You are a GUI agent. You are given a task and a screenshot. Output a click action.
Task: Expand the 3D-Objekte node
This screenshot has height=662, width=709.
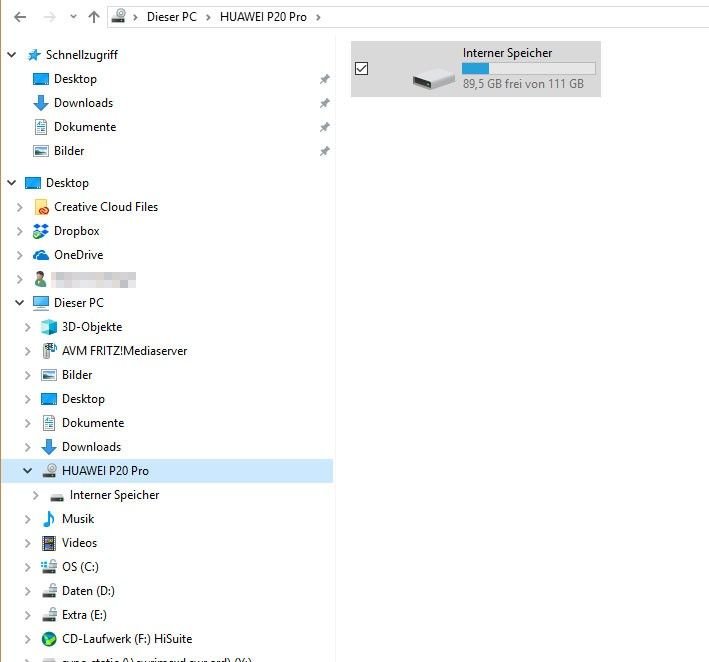click(x=28, y=327)
